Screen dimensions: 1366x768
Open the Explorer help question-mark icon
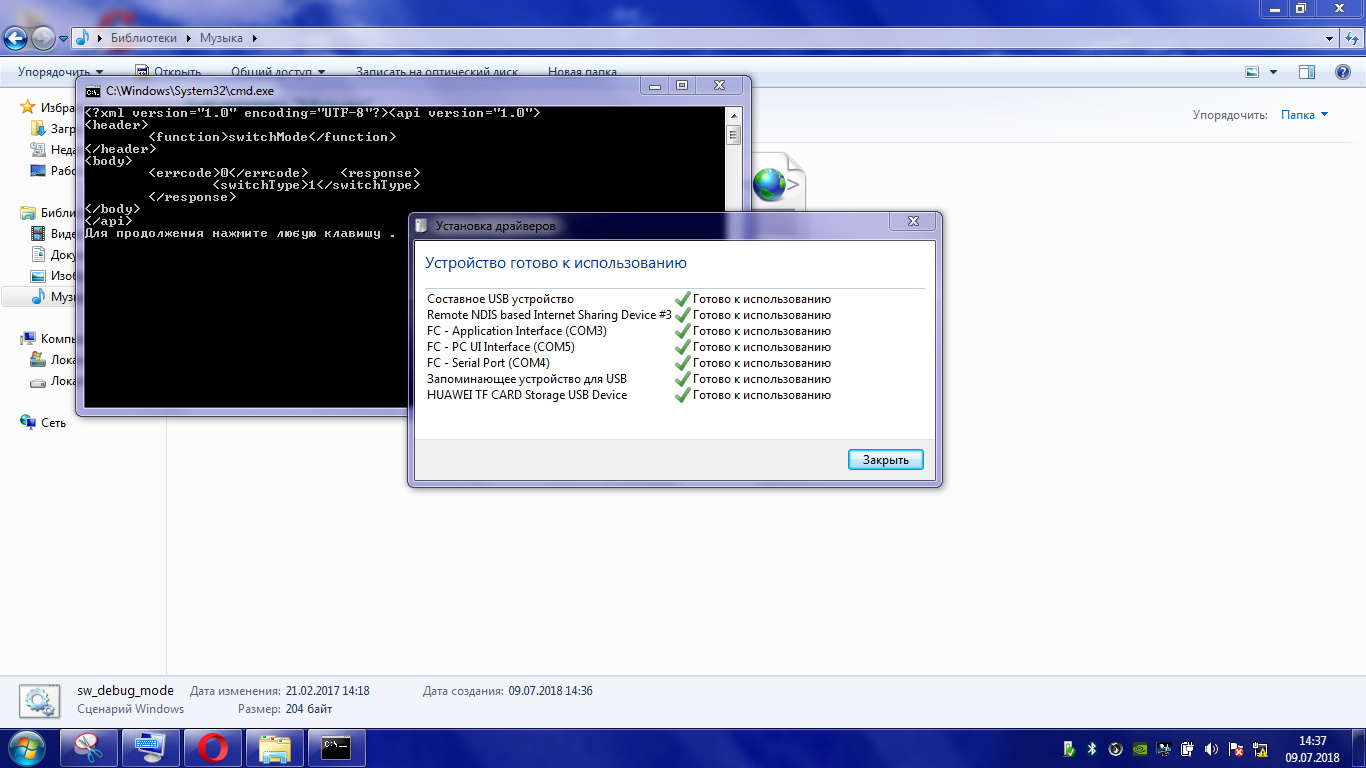coord(1343,72)
